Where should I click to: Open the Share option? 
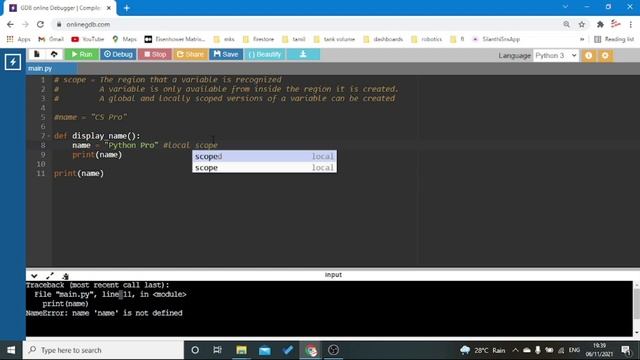tap(190, 54)
